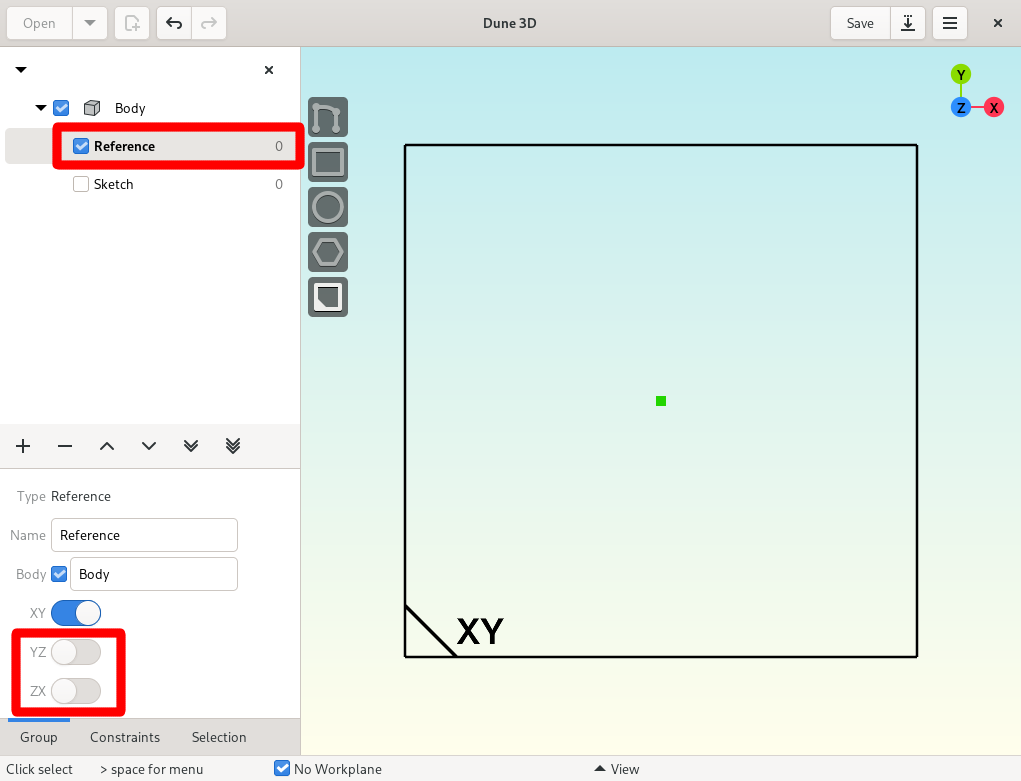
Task: Check the Sketch group checkbox
Action: 81,184
